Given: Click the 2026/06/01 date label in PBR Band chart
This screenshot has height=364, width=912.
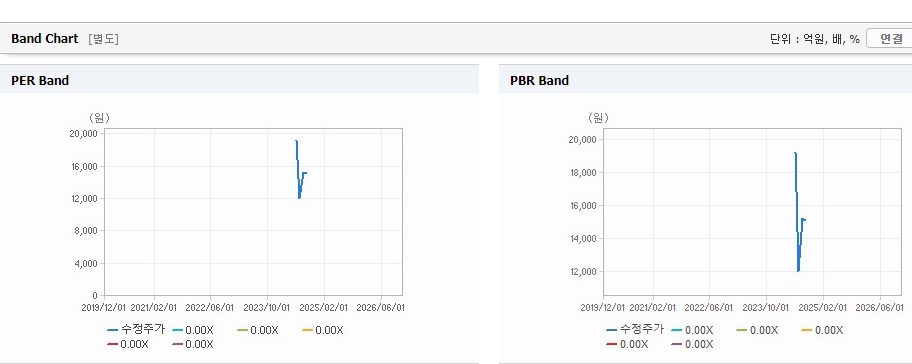Looking at the screenshot, I should [880, 307].
